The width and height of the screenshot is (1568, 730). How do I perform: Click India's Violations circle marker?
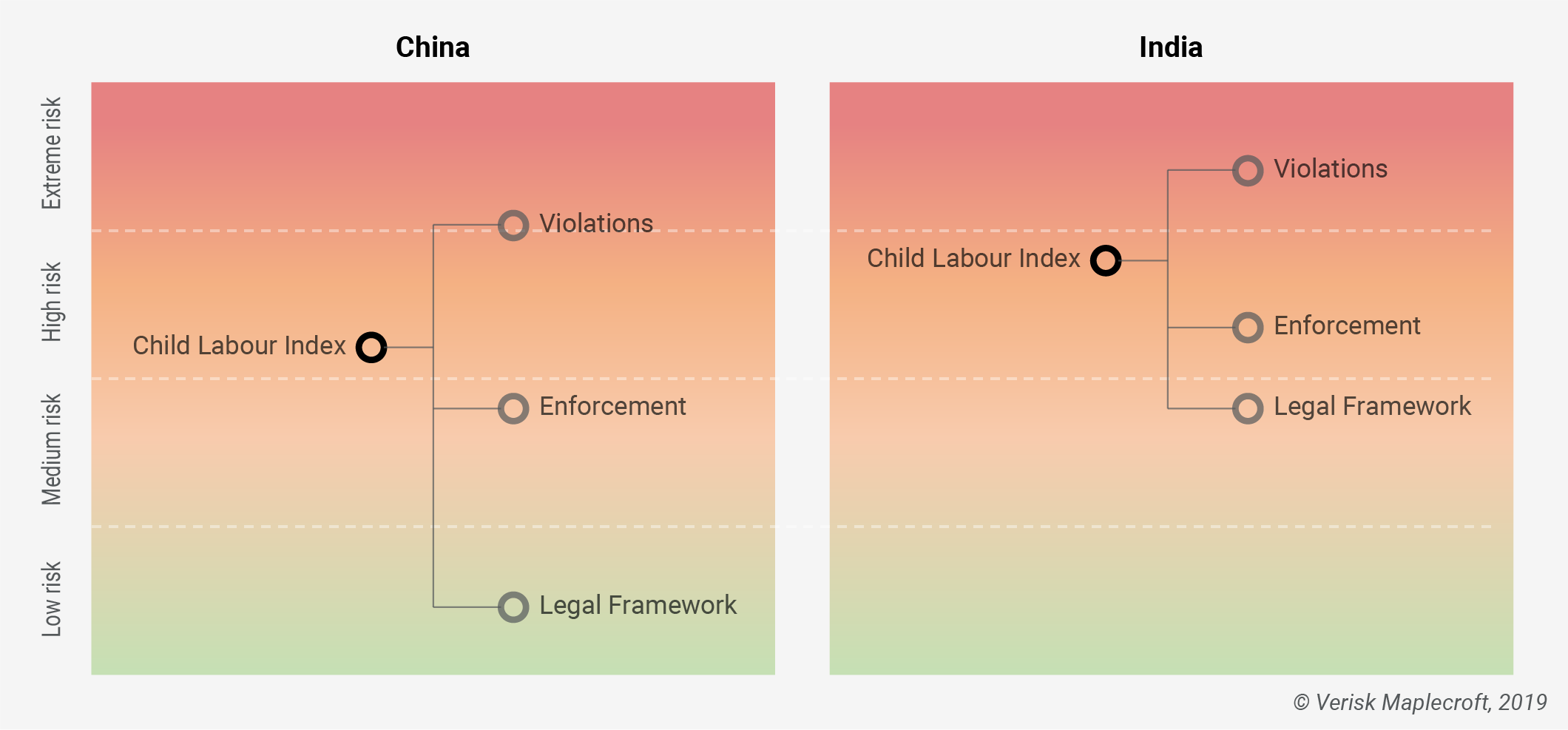click(1248, 171)
